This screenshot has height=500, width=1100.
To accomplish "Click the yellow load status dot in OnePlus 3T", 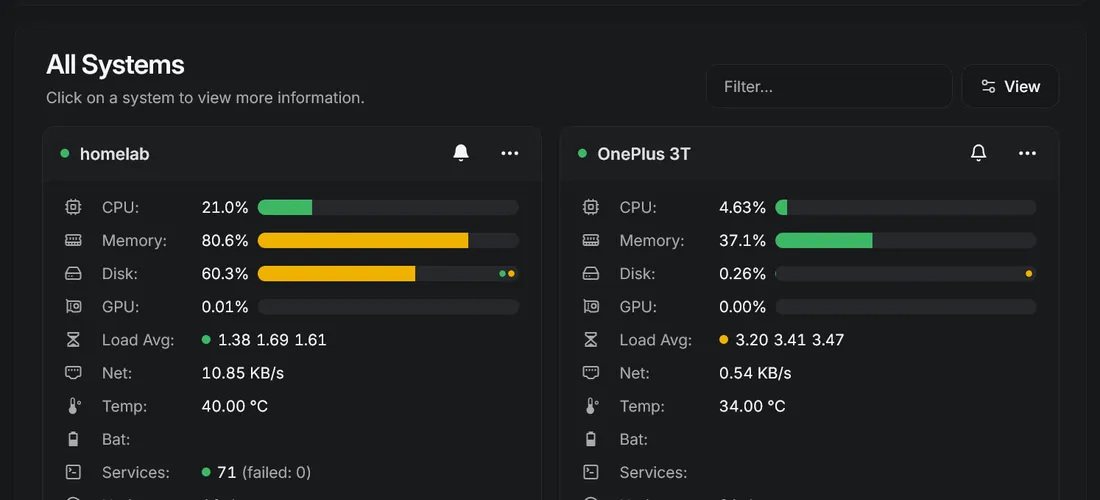I will coord(724,340).
